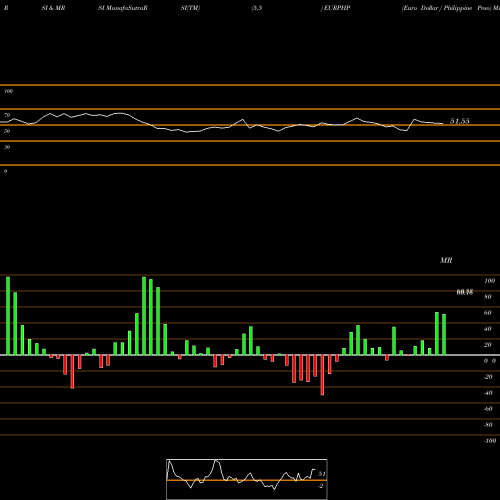Click the '-40' label on MR right axis
The width and height of the screenshot is (500, 500).
coord(488,393)
